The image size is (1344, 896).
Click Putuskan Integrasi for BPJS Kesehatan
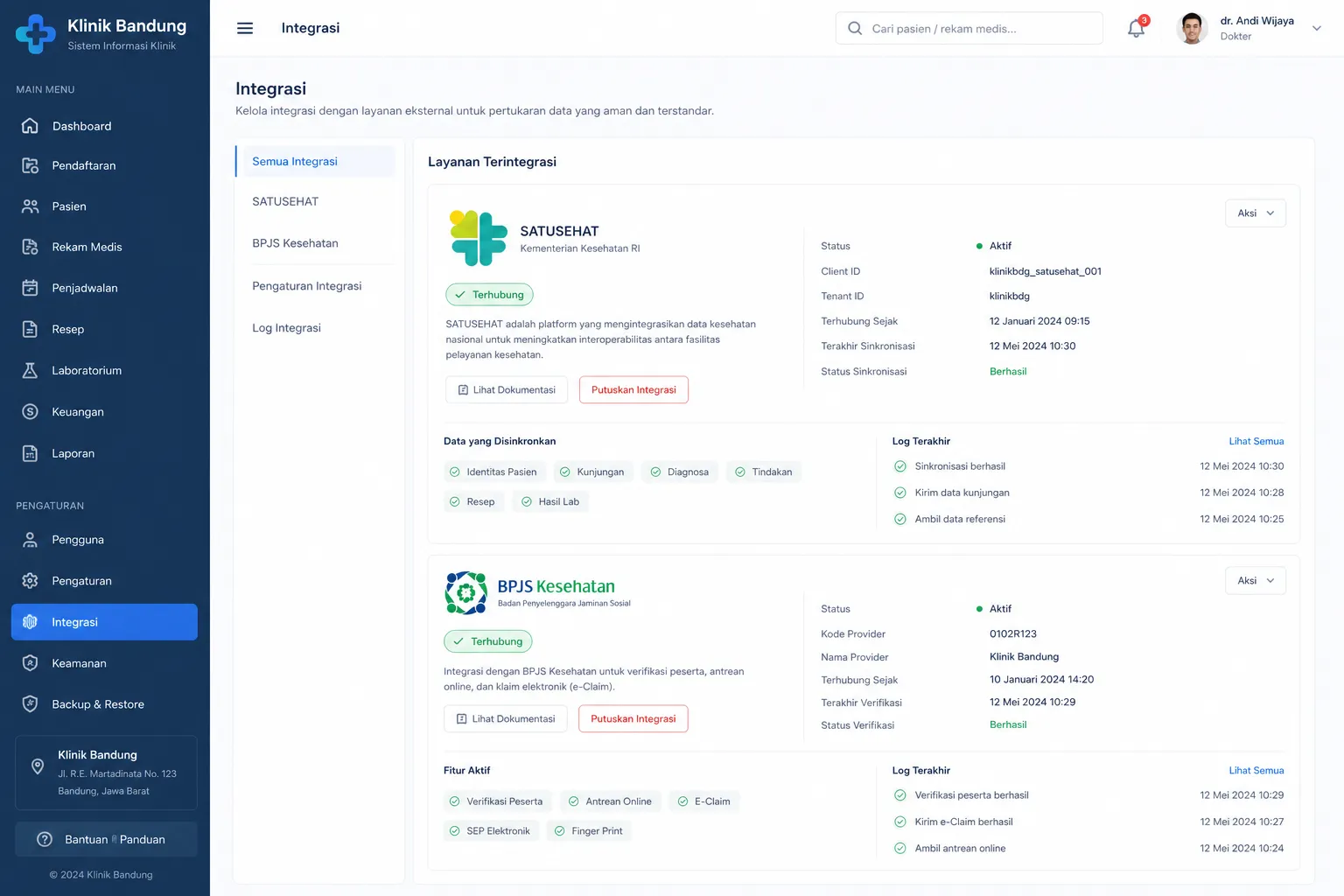click(633, 719)
